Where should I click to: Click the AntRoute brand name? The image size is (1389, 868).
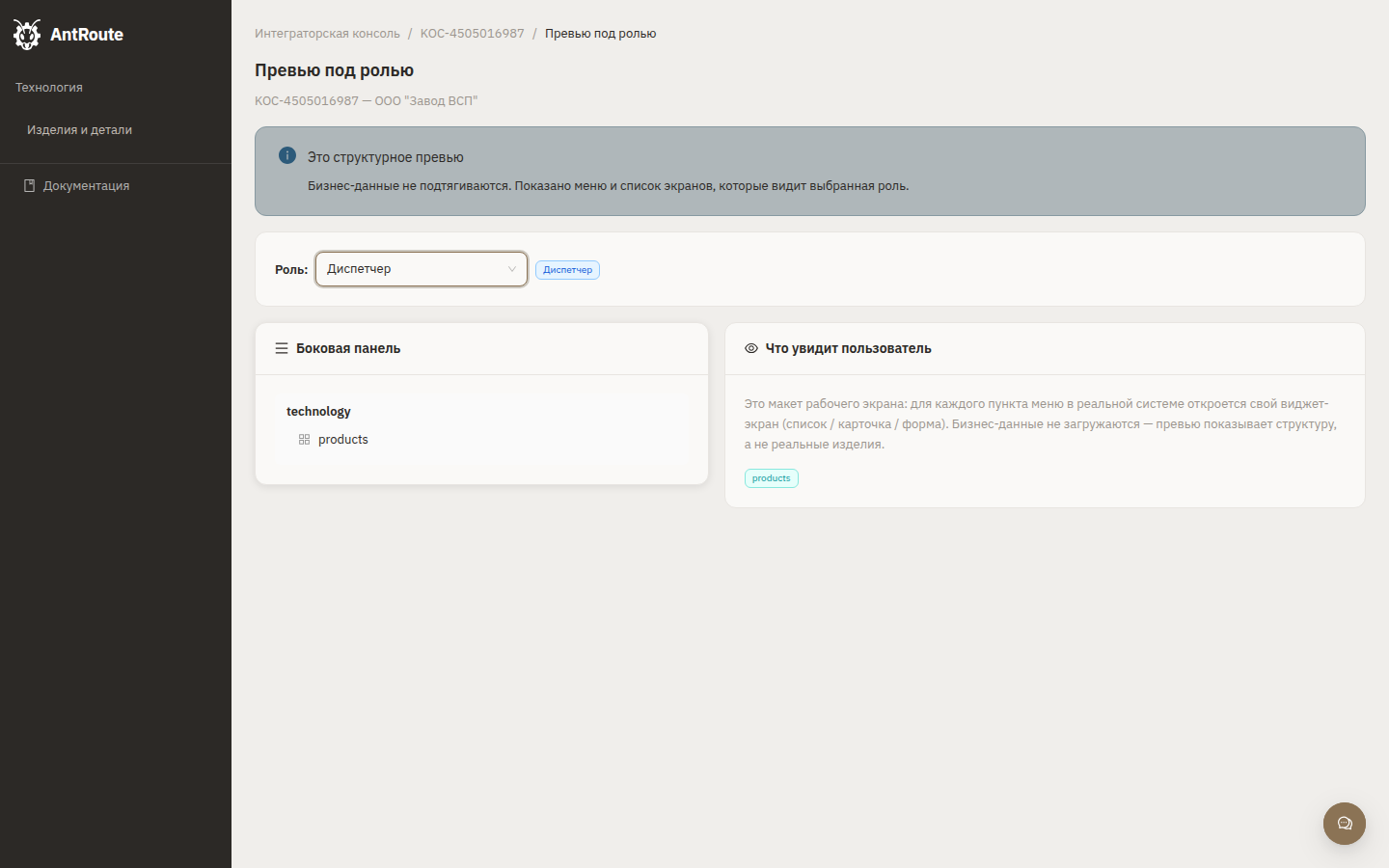(87, 35)
